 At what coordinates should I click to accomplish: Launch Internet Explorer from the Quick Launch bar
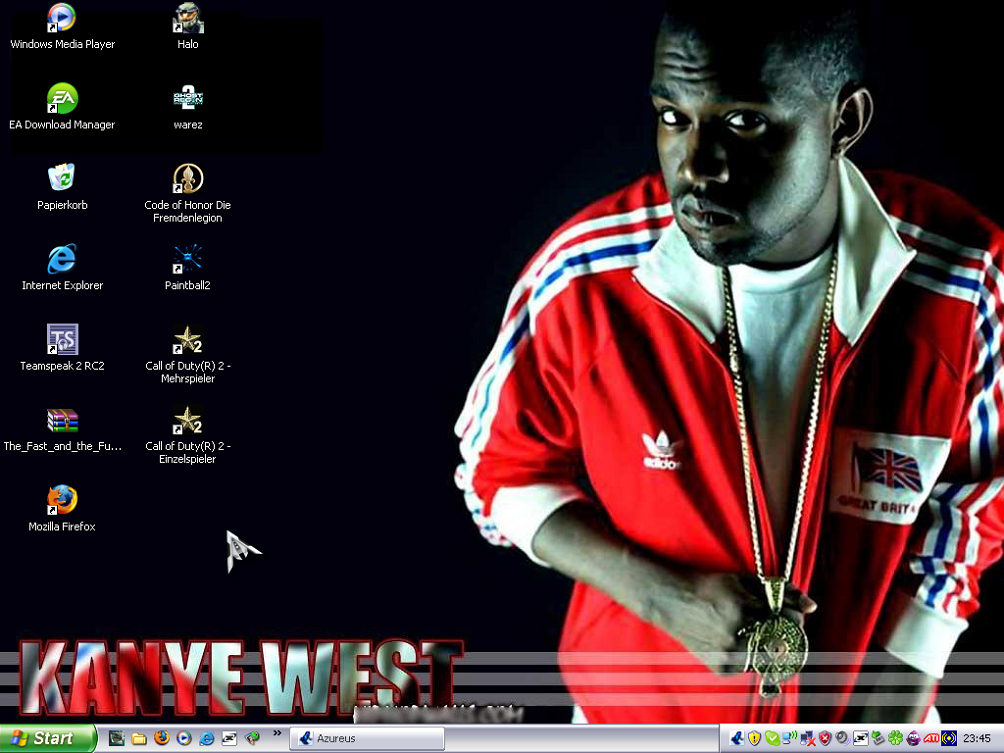coord(206,738)
